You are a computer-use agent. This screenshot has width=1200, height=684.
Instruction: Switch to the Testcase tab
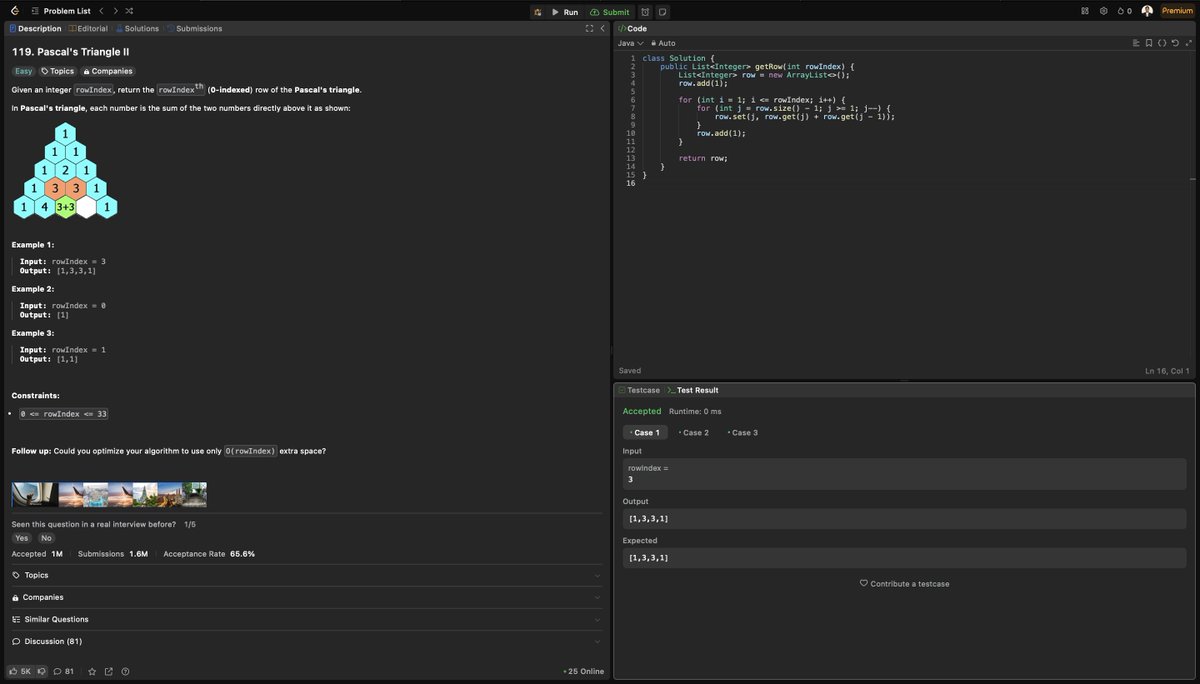coord(640,390)
